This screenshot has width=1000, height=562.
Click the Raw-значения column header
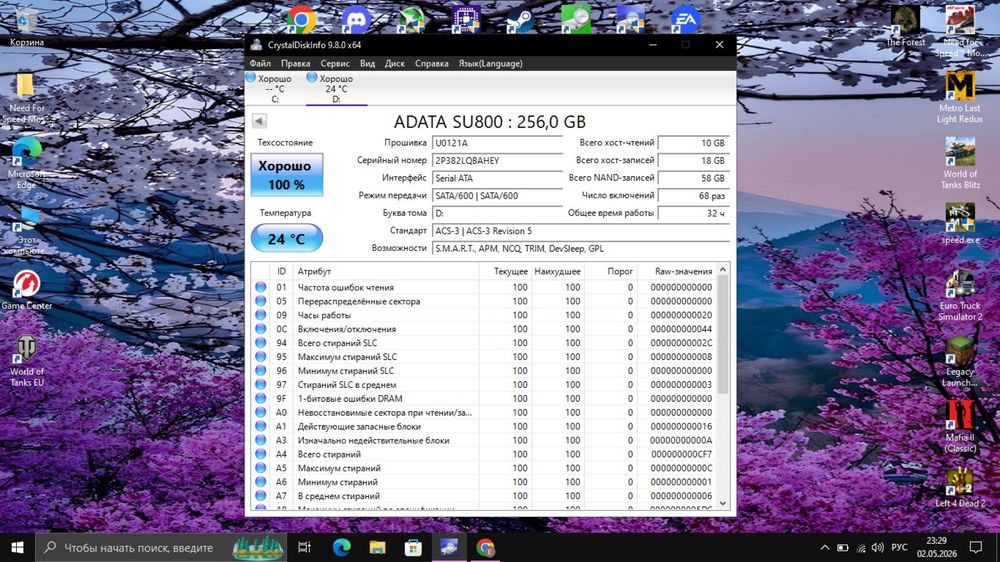(677, 271)
